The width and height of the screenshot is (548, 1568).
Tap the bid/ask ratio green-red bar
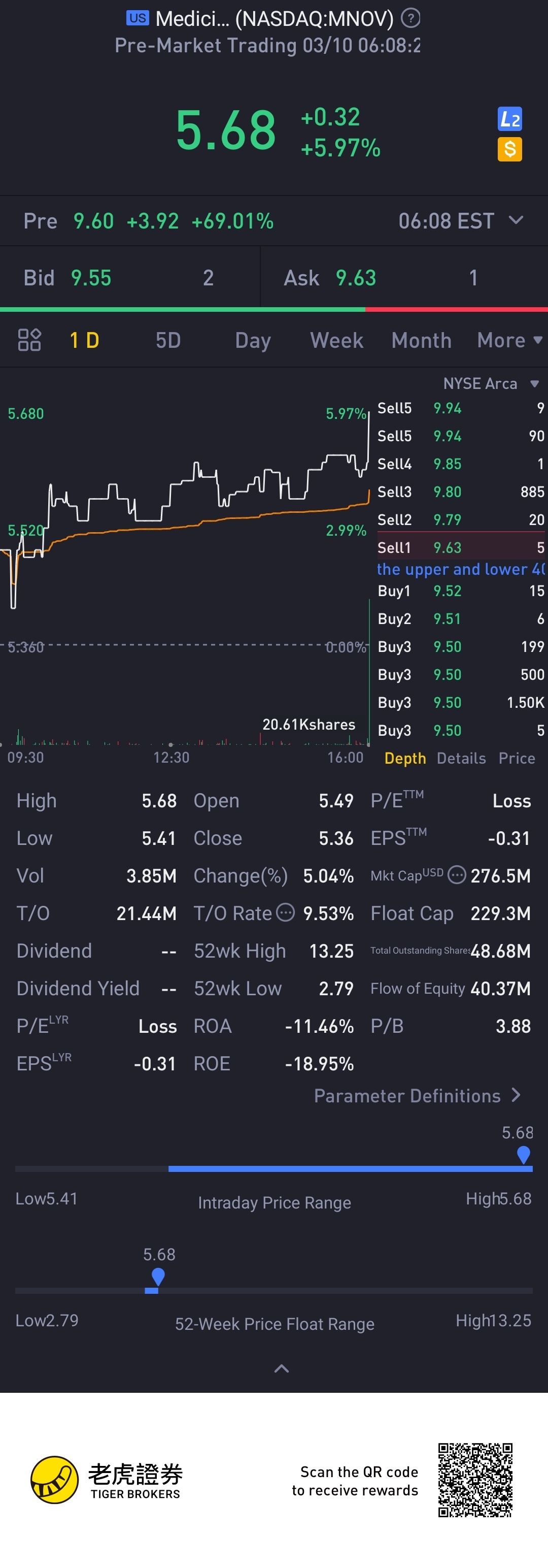pos(273,310)
